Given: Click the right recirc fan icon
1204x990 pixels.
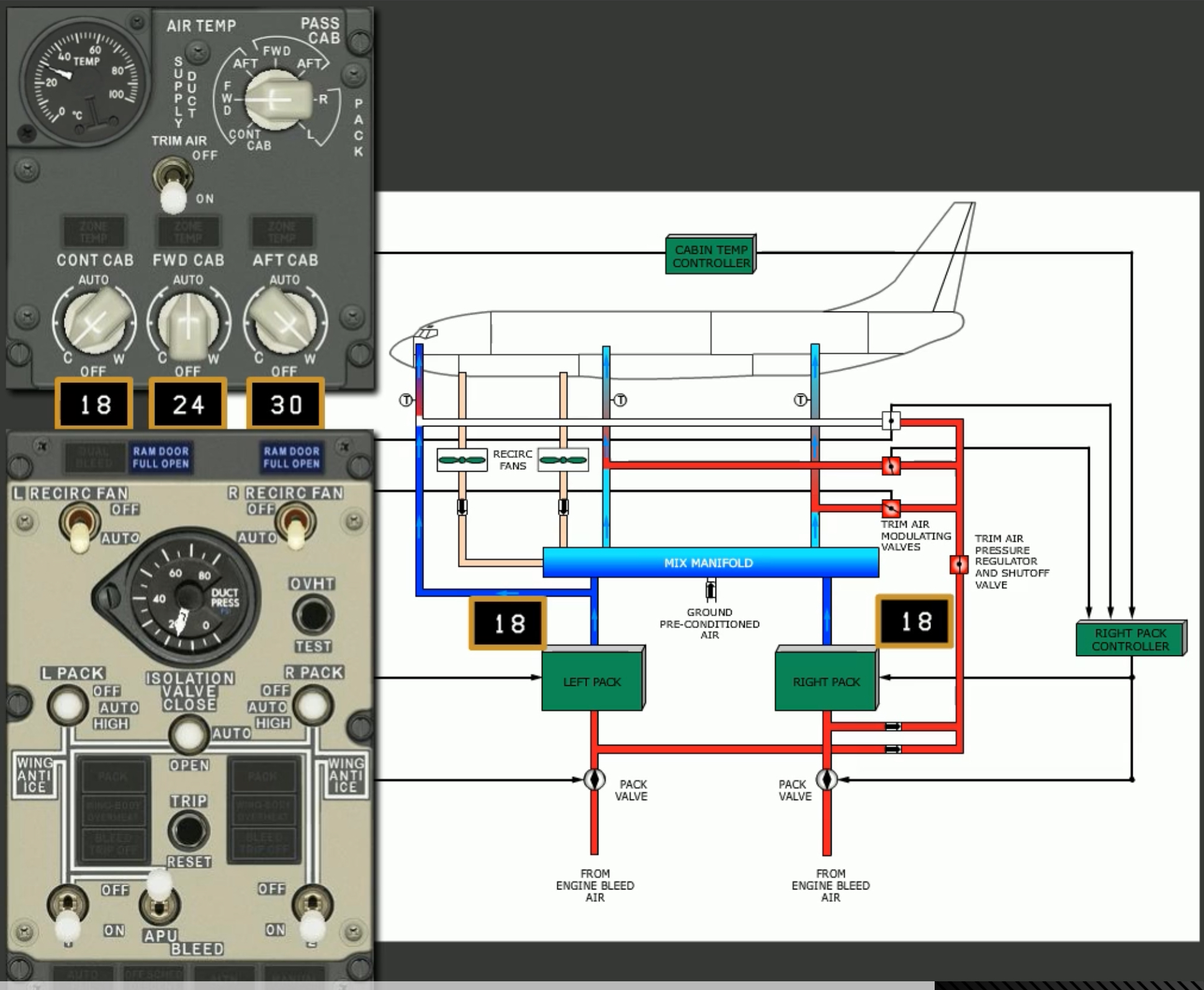Looking at the screenshot, I should pyautogui.click(x=562, y=460).
